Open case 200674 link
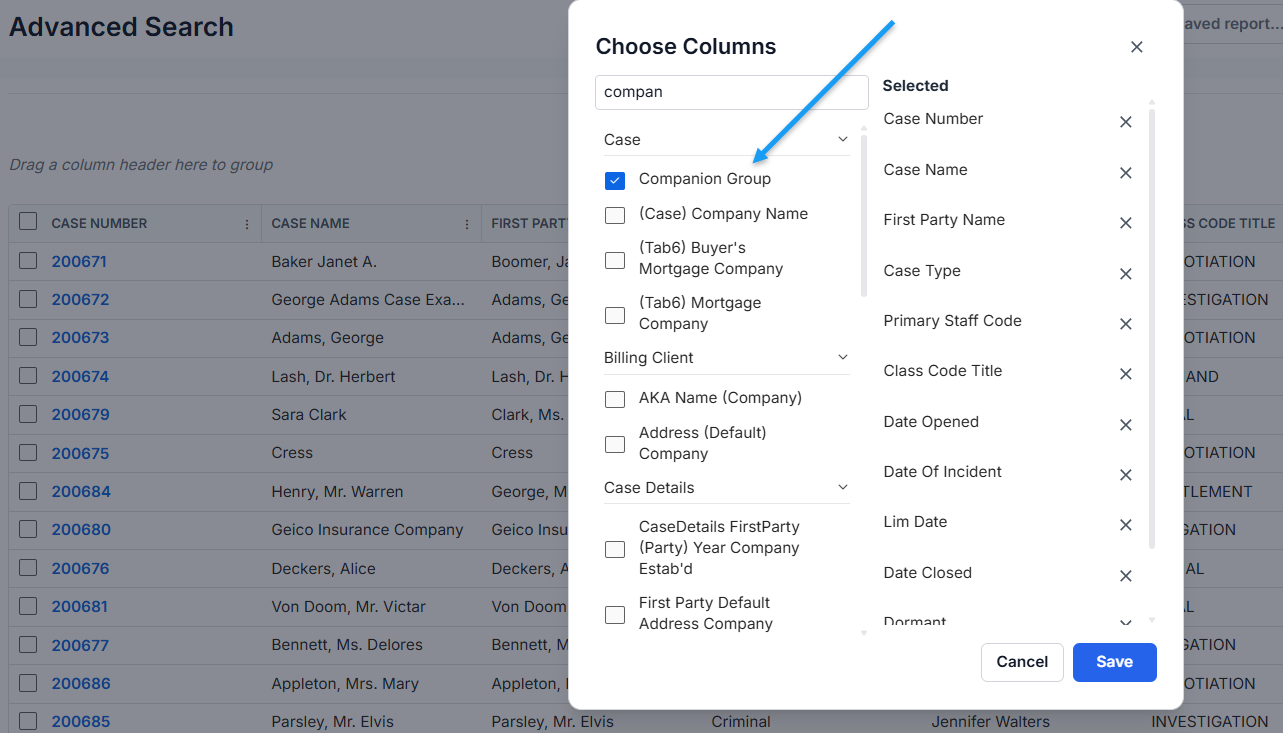Image resolution: width=1283 pixels, height=733 pixels. [80, 377]
